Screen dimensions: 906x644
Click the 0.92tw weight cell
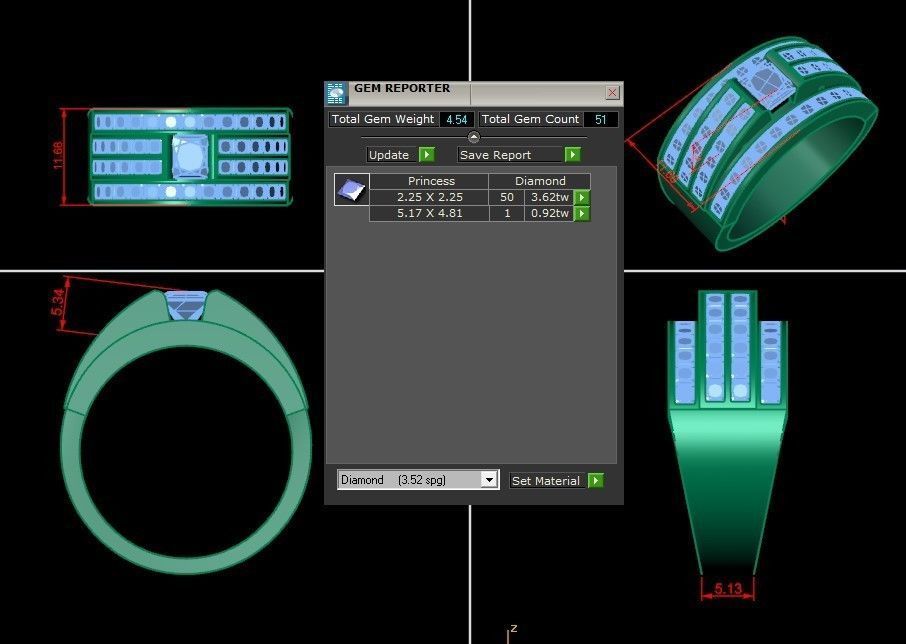[x=549, y=213]
